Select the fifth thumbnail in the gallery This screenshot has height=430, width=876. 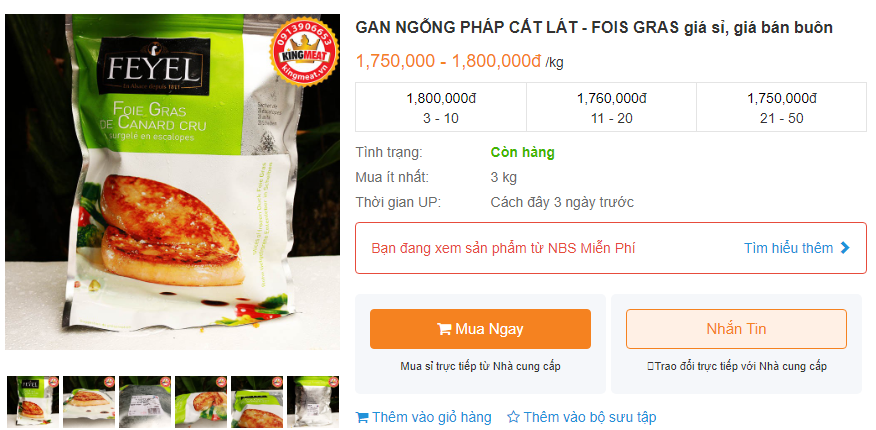pos(257,402)
